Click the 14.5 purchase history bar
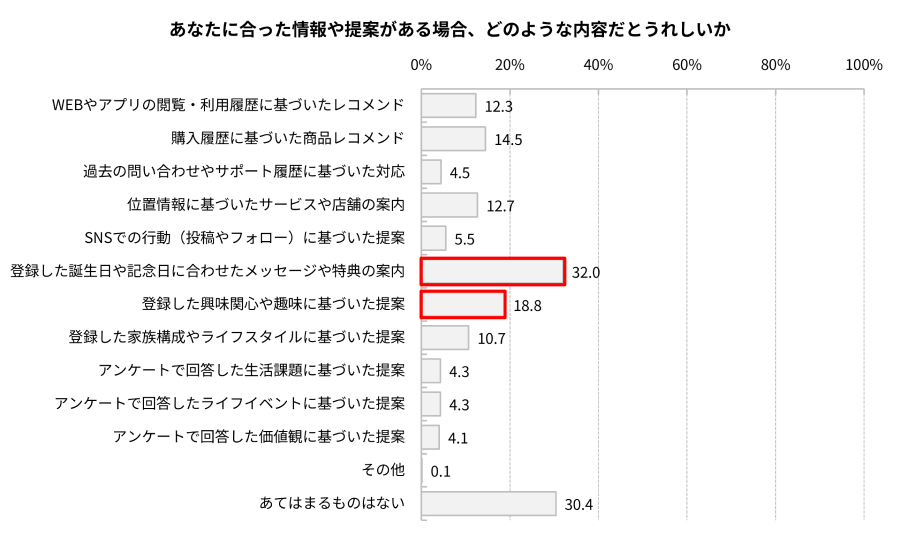Image resolution: width=900 pixels, height=537 pixels. [453, 139]
